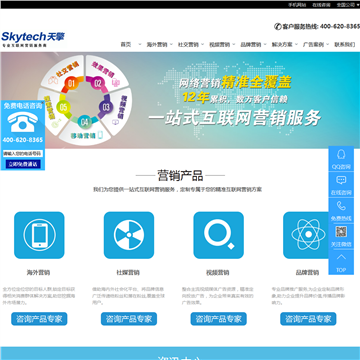The height and width of the screenshot is (360, 360).
Task: Click the 手机网站 link in top bar
Action: pyautogui.click(x=297, y=5)
